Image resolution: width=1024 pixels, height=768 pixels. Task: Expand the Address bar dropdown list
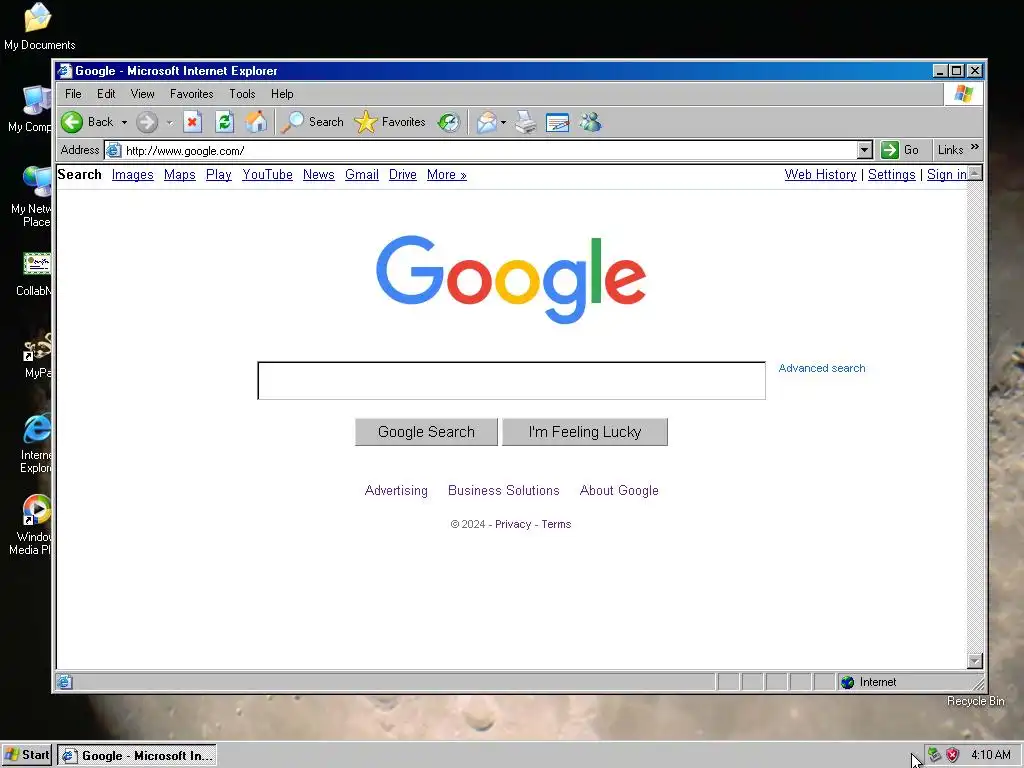click(865, 150)
